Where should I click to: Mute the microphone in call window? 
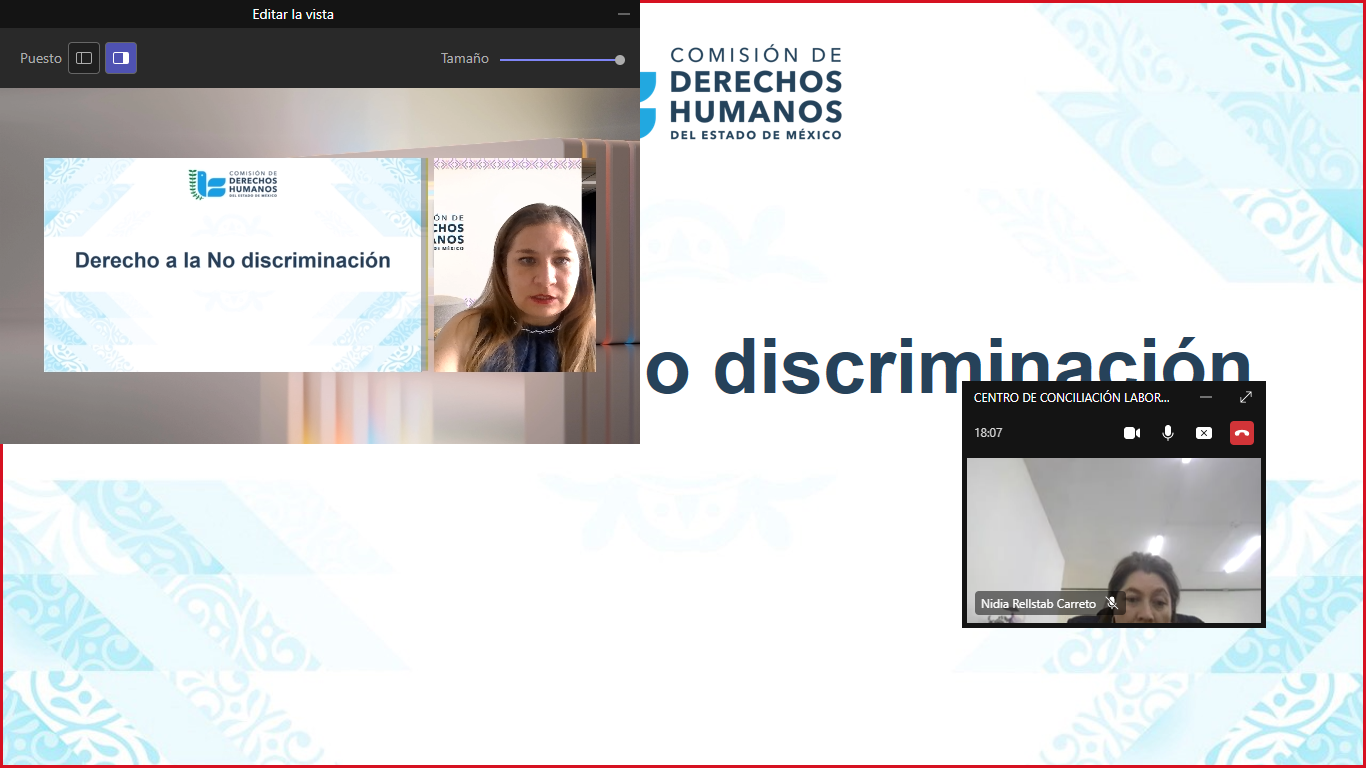click(1167, 433)
